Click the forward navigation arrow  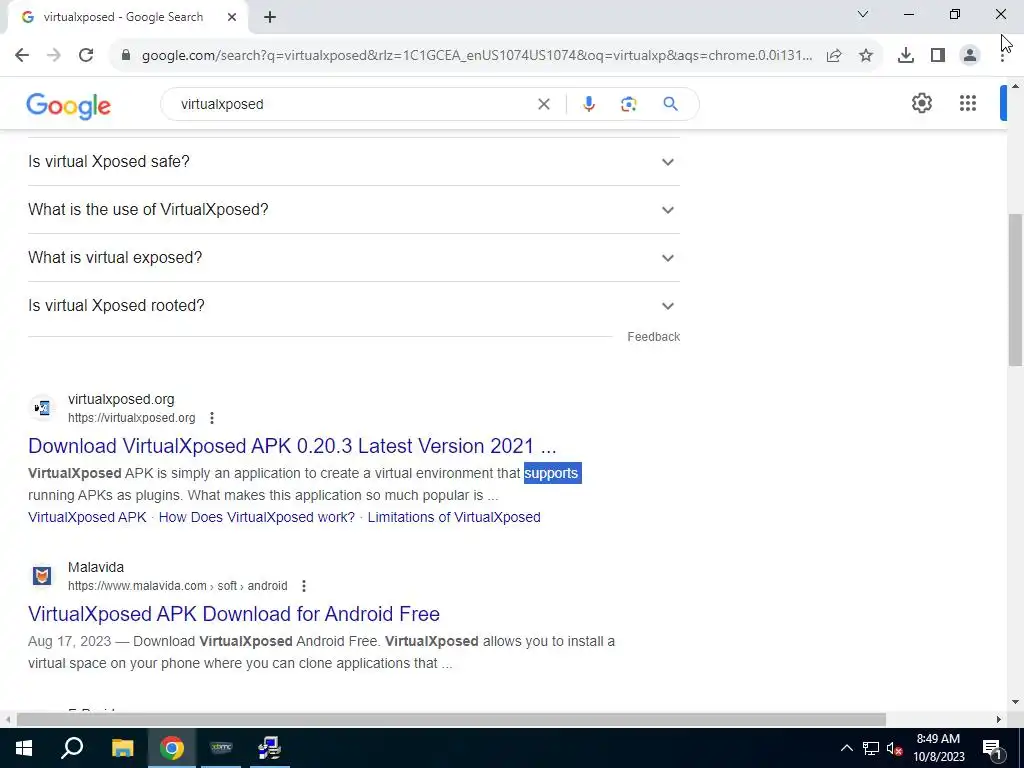click(x=54, y=55)
